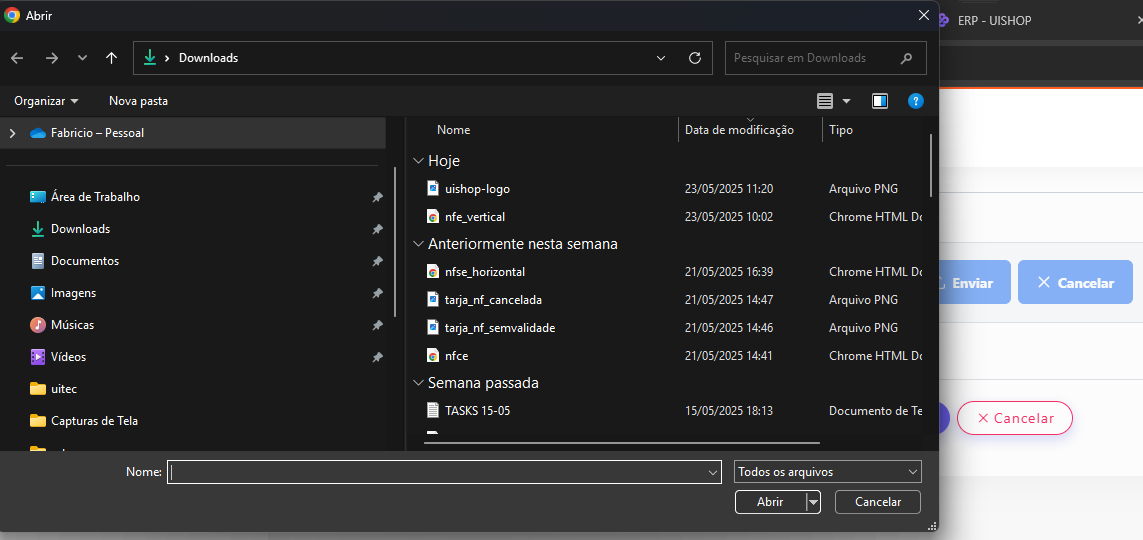Open the Organizar menu
This screenshot has height=540, width=1143.
46,101
